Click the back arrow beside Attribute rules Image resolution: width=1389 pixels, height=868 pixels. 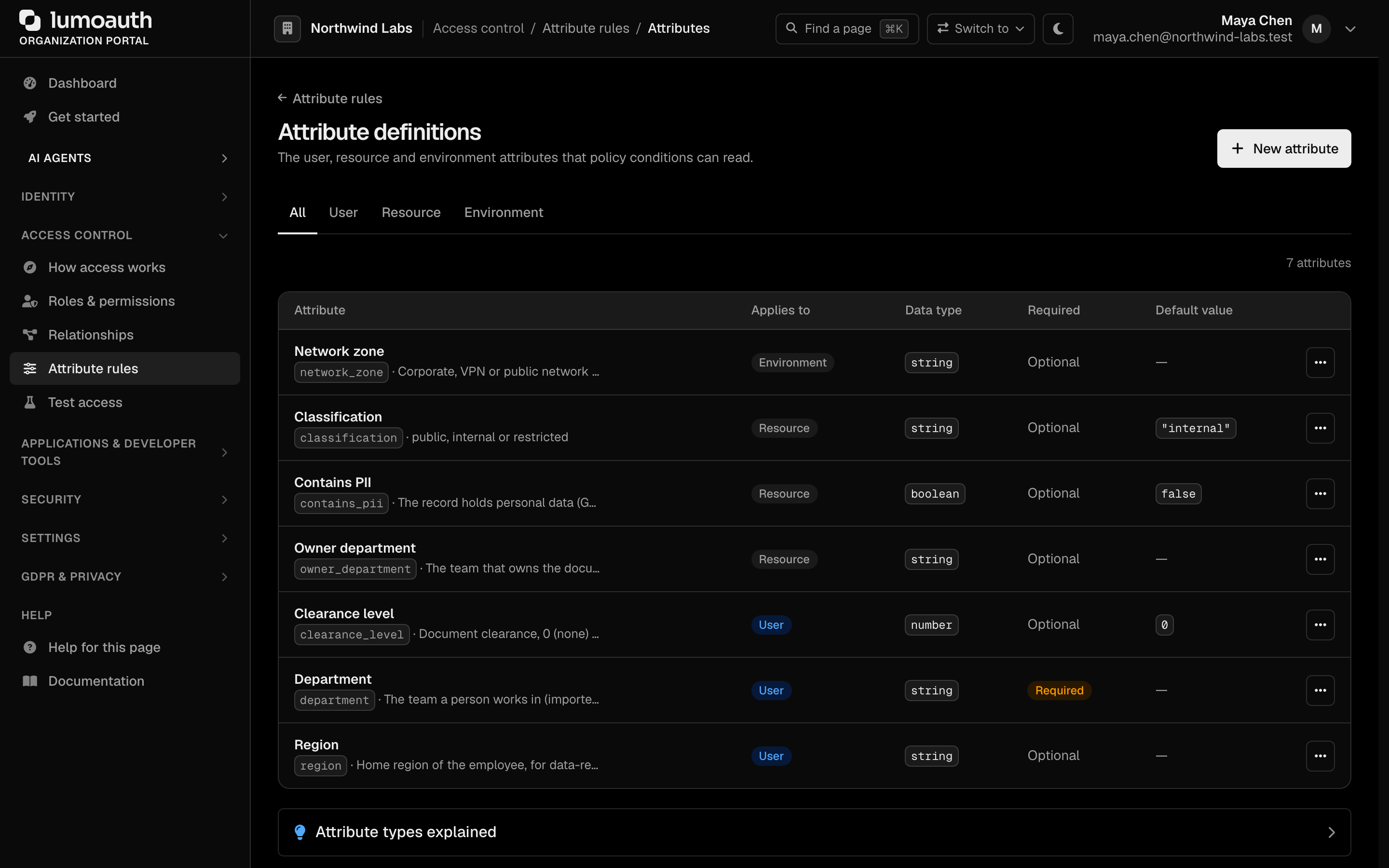click(x=282, y=98)
